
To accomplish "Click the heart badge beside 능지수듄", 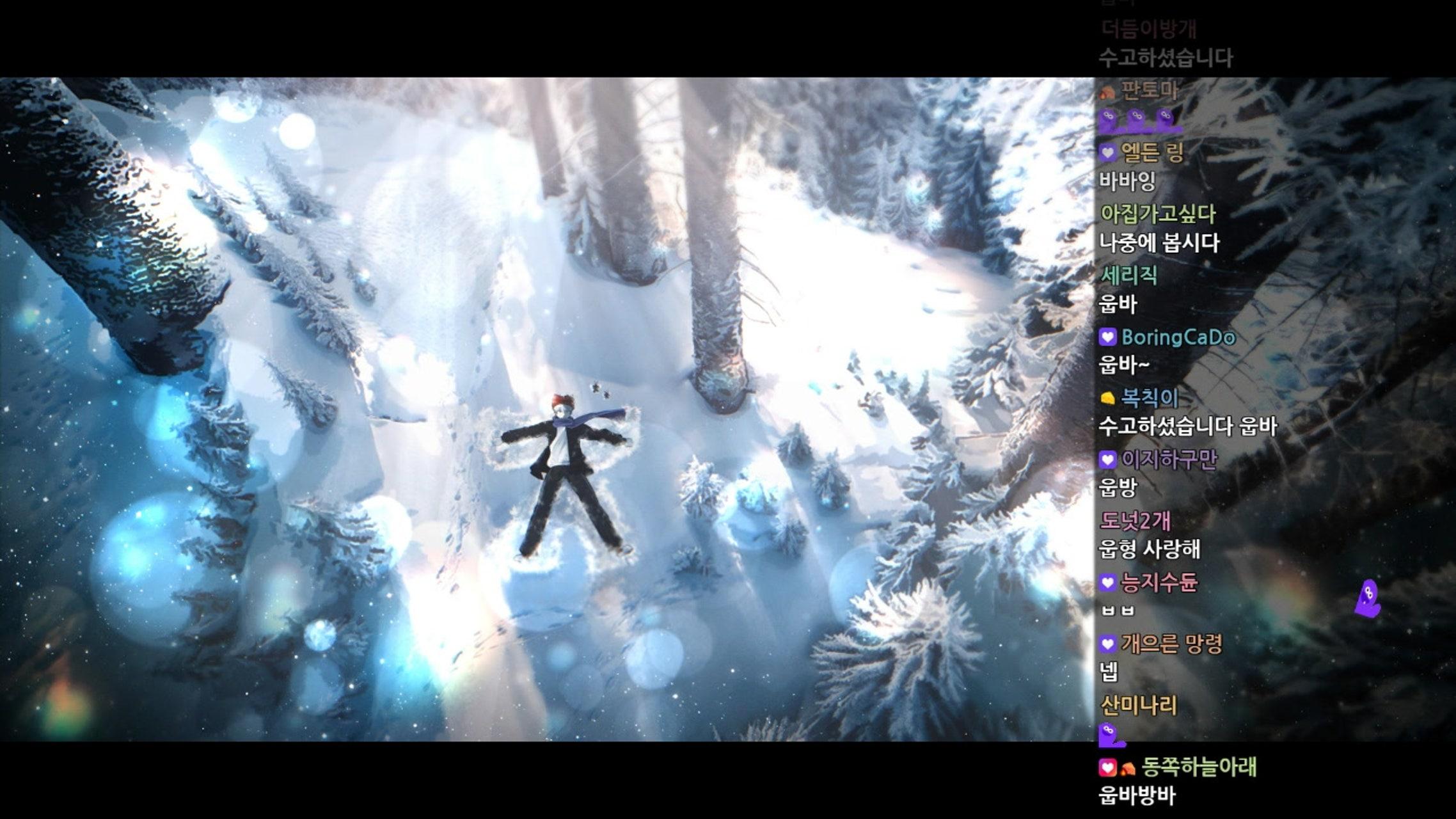I will 1107,583.
